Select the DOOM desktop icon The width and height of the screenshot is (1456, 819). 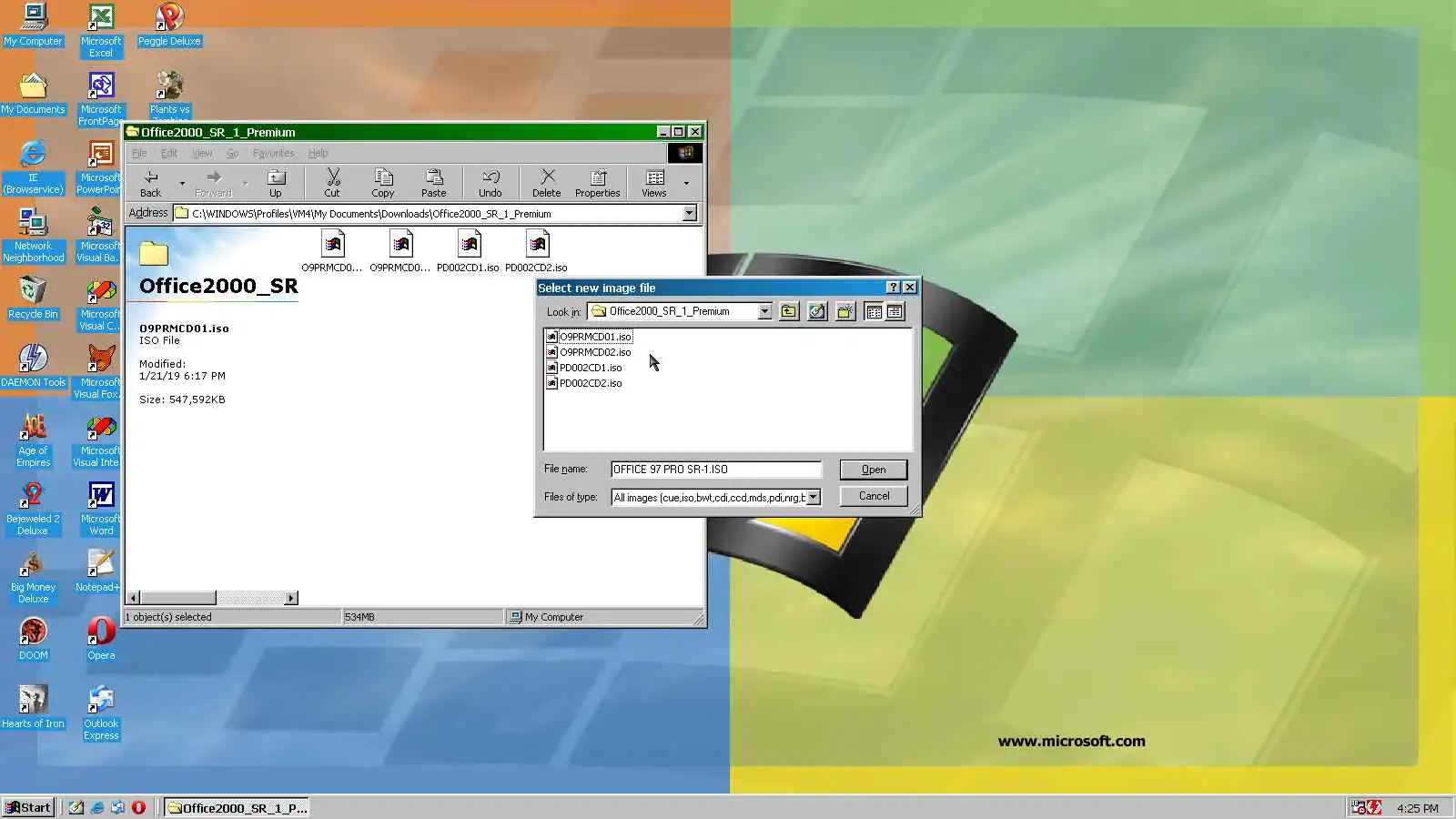coord(34,639)
